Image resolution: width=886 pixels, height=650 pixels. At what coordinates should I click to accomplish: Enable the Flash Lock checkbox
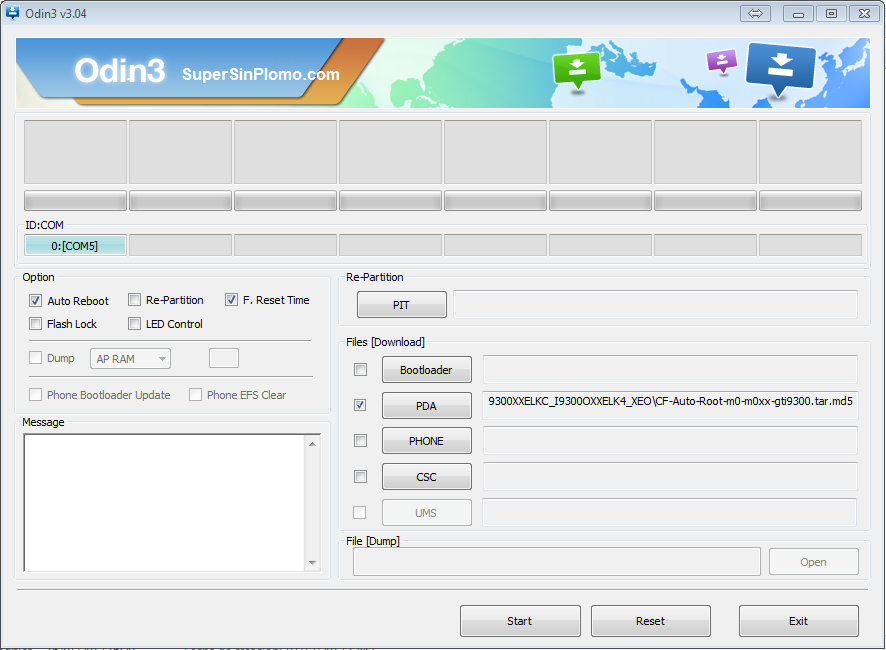pyautogui.click(x=36, y=324)
